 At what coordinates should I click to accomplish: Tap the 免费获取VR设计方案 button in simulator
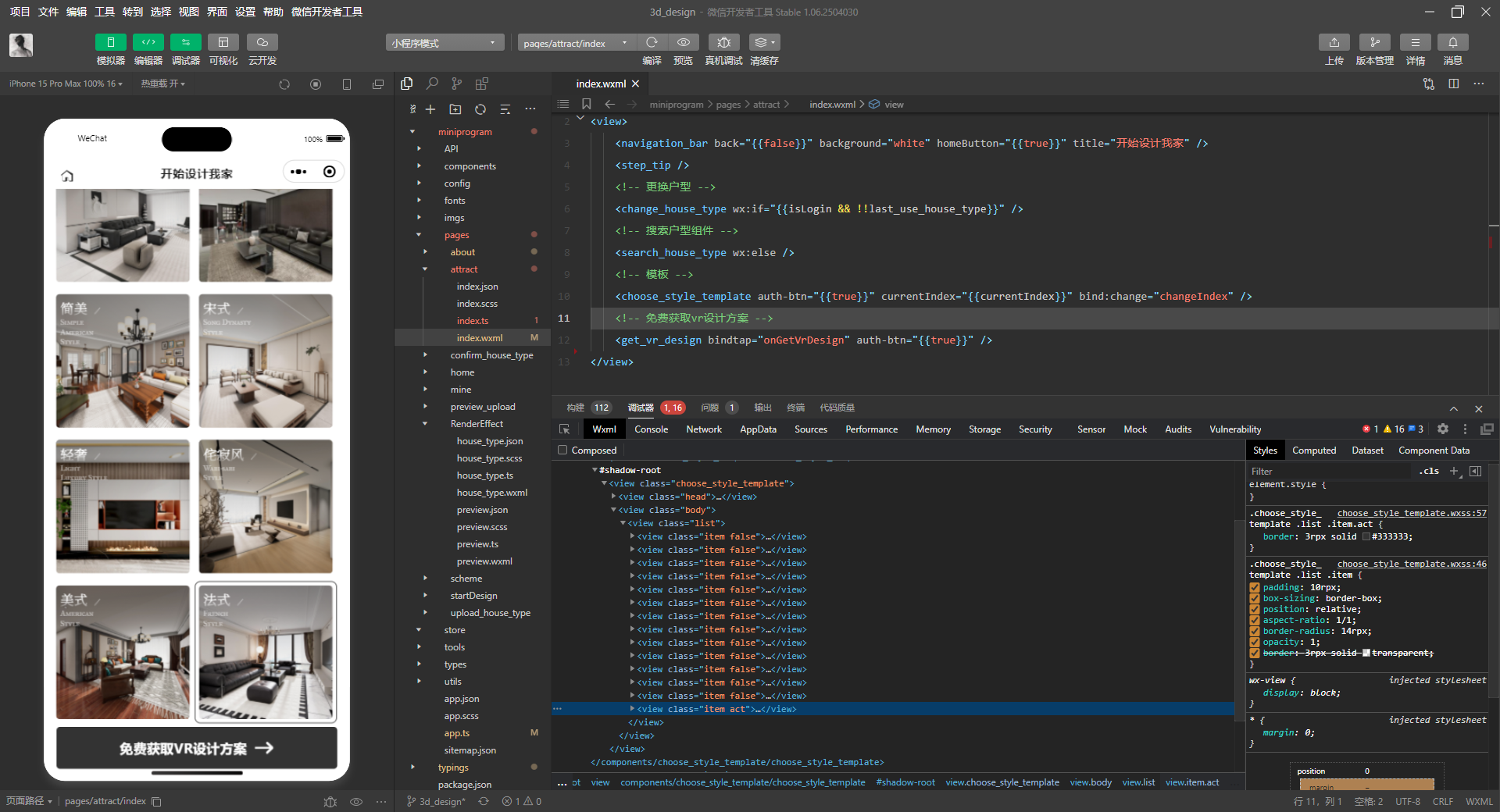pos(197,748)
